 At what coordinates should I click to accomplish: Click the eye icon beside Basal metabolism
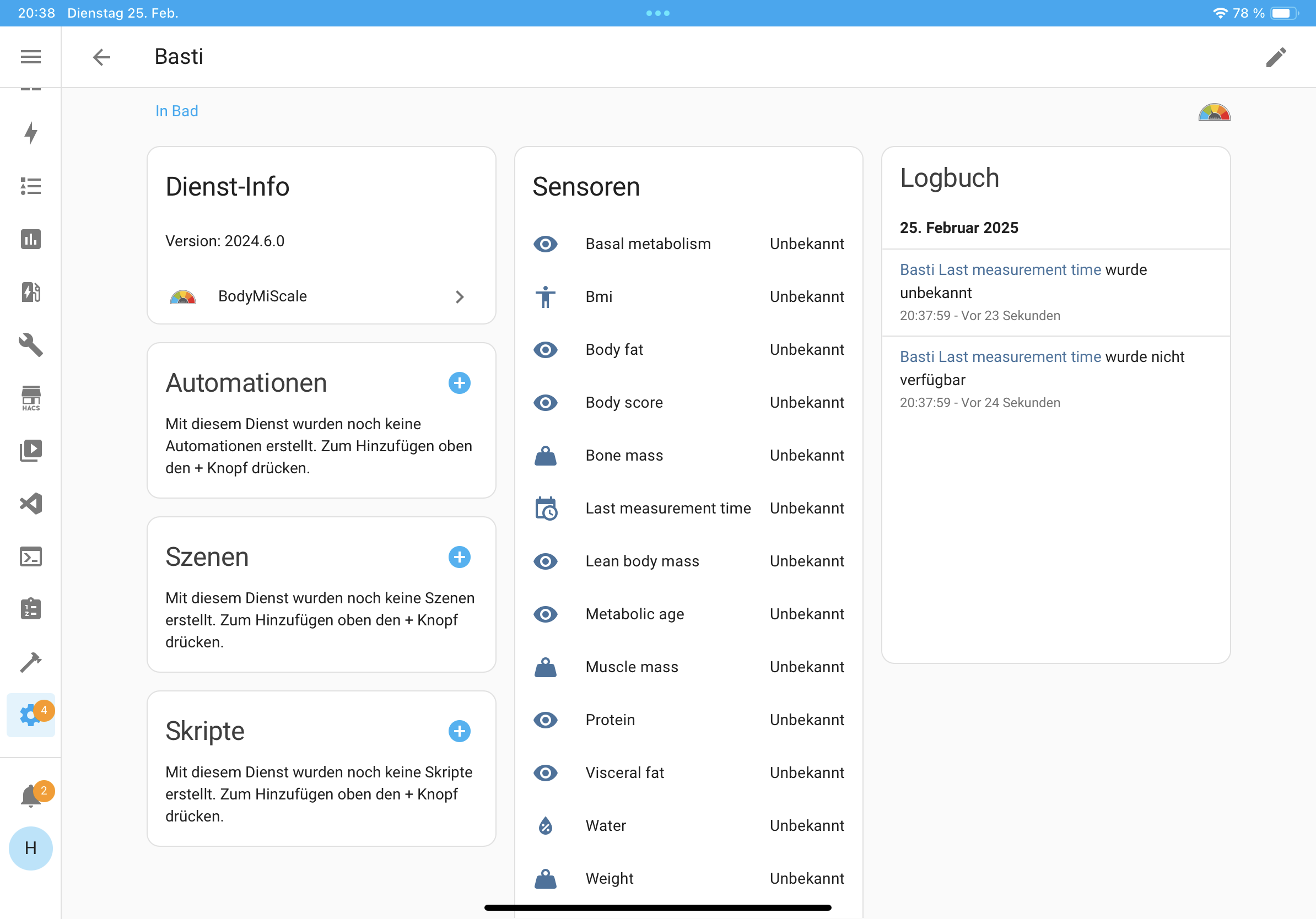pyautogui.click(x=545, y=244)
